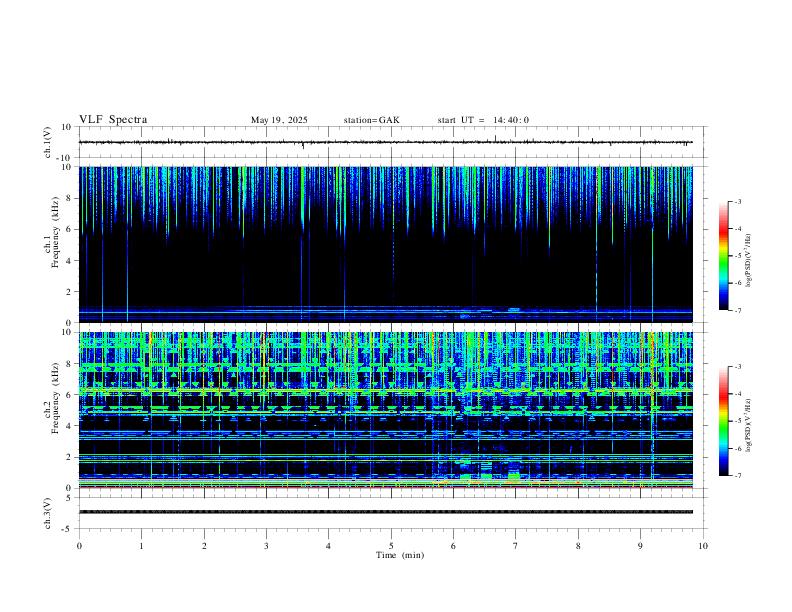Select the date text "May 19, 2025"
The image size is (792, 612).
(x=279, y=120)
